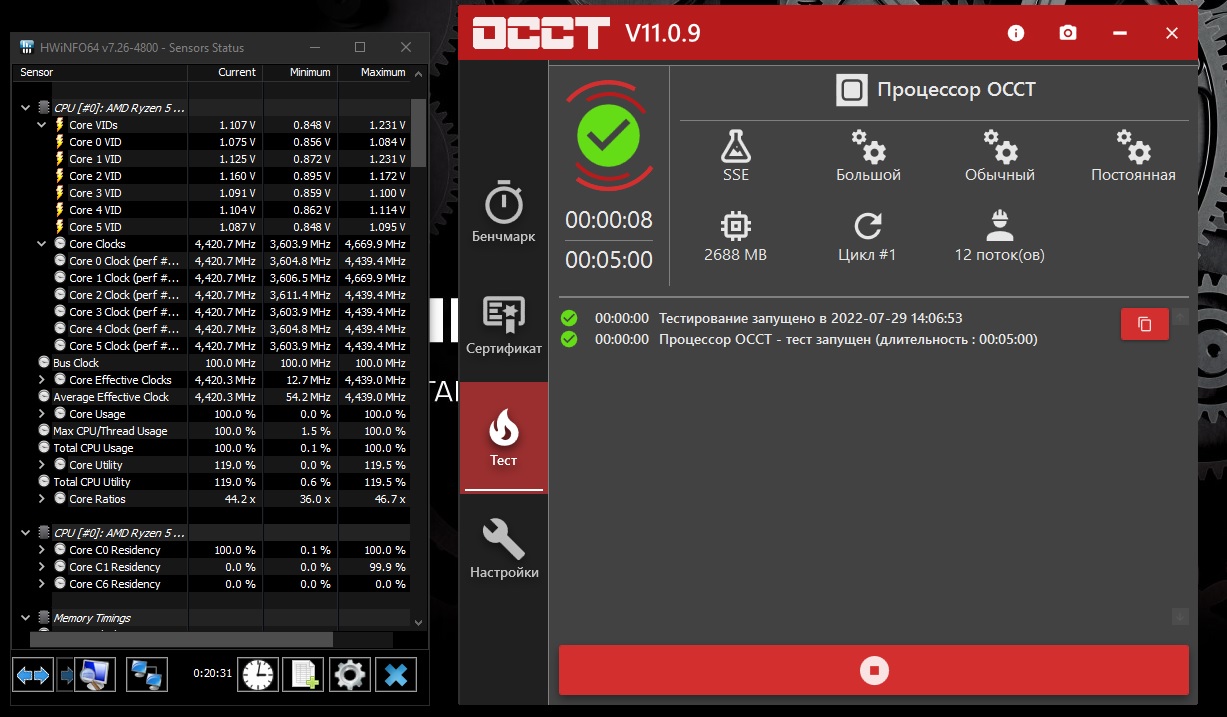The image size is (1227, 717).
Task: Click OCCT log scroll-down arrow
Action: click(x=1180, y=616)
